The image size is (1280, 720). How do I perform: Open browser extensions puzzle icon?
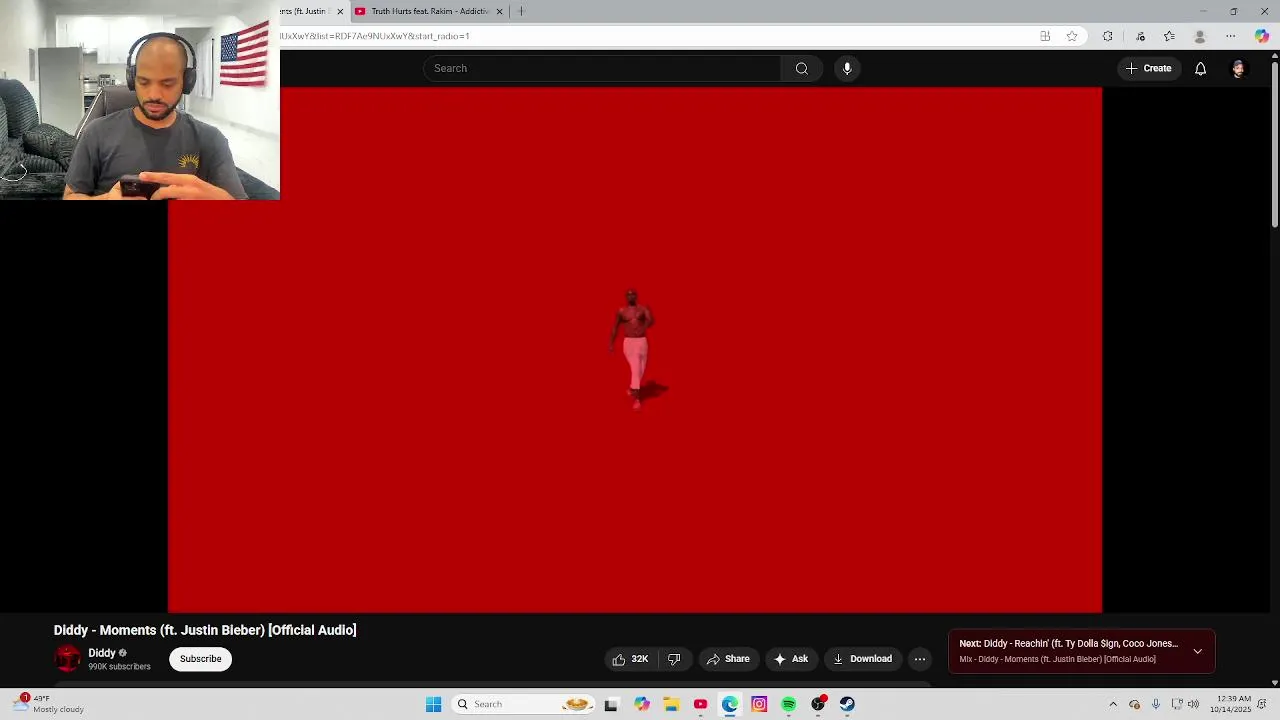pyautogui.click(x=1107, y=36)
